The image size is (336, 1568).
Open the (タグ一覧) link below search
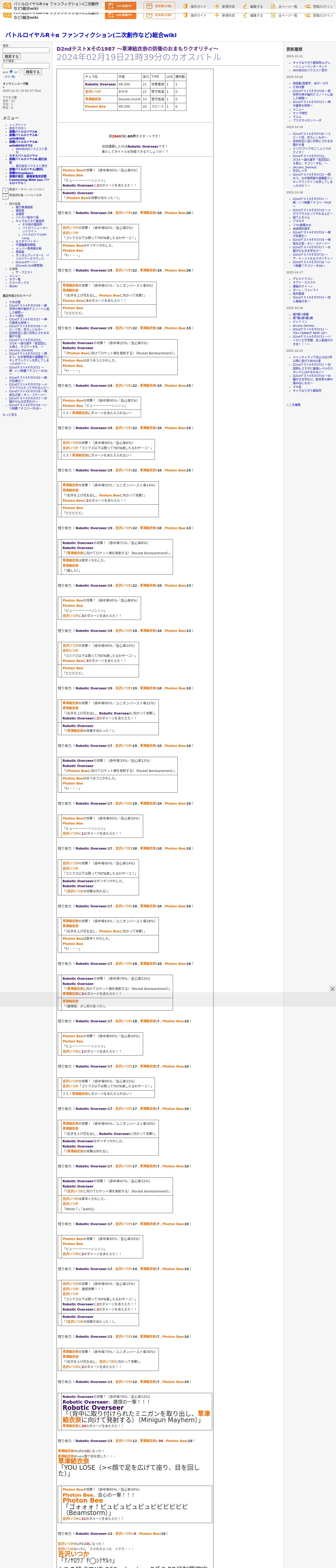point(10,77)
